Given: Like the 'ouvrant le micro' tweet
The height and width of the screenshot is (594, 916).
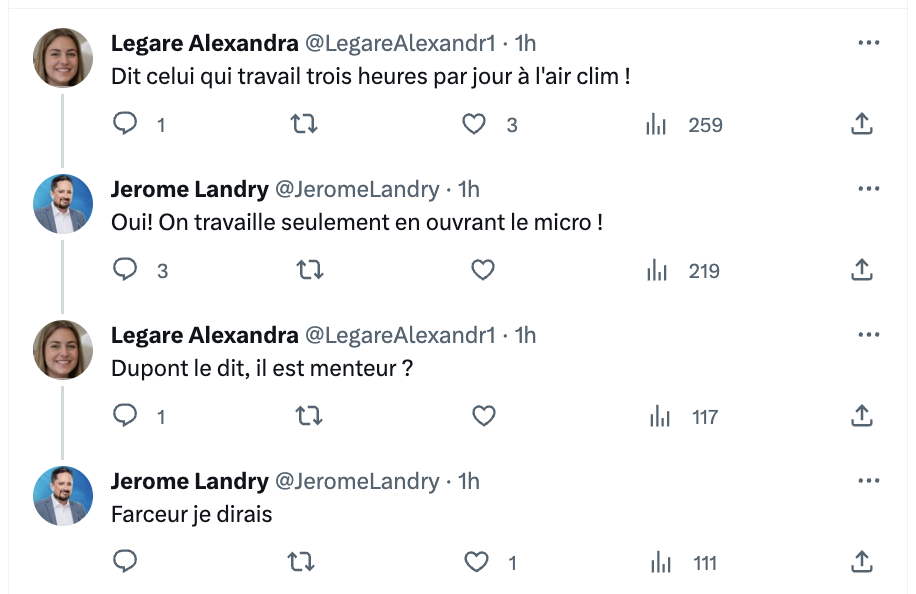Looking at the screenshot, I should coord(483,270).
